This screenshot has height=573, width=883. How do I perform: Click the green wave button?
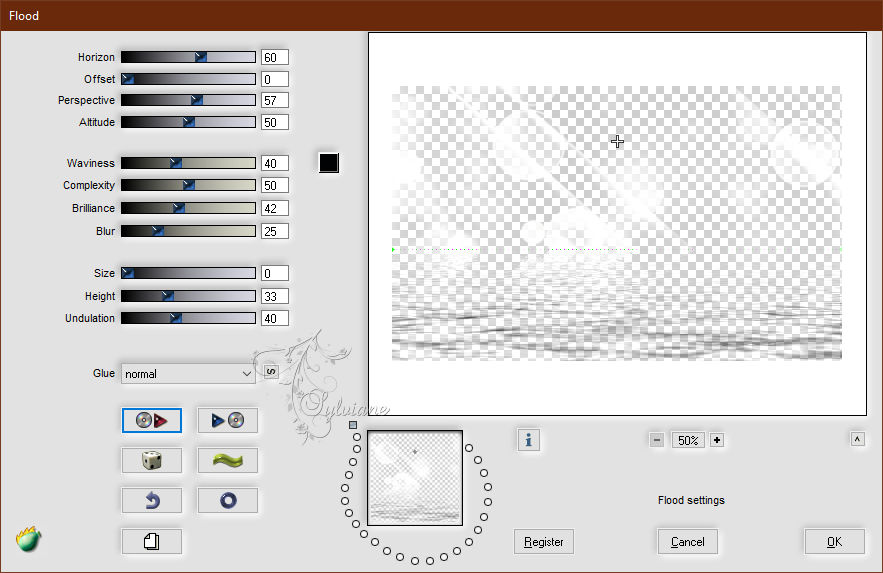tap(228, 460)
